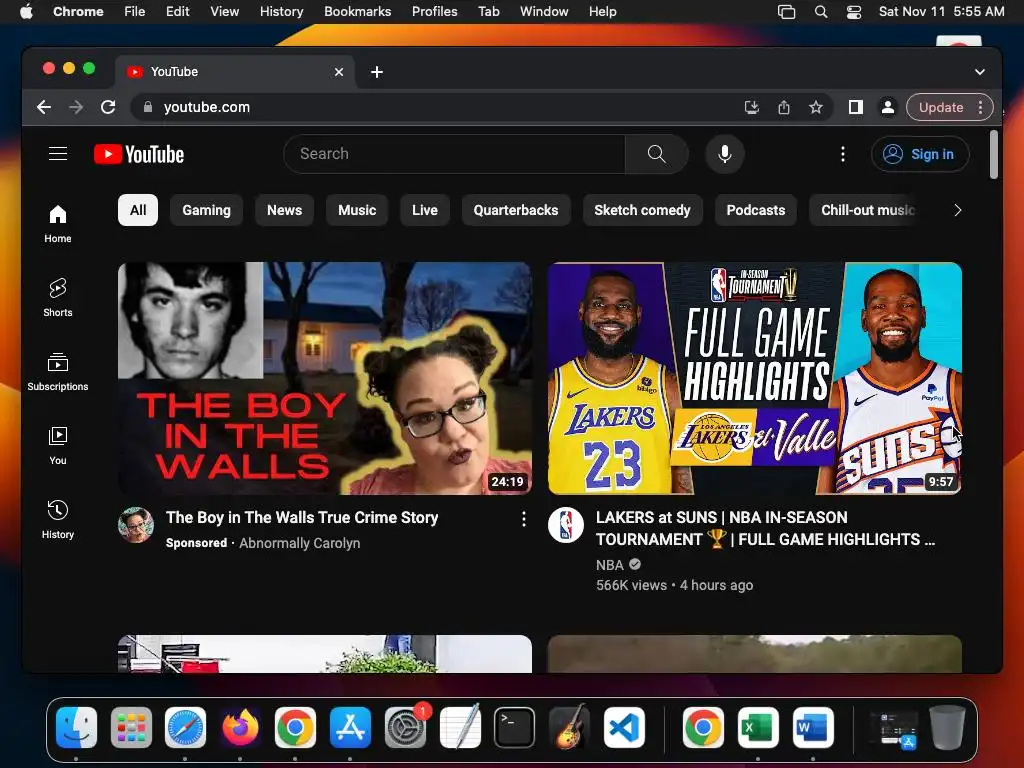Click the search magnifier button

(656, 154)
